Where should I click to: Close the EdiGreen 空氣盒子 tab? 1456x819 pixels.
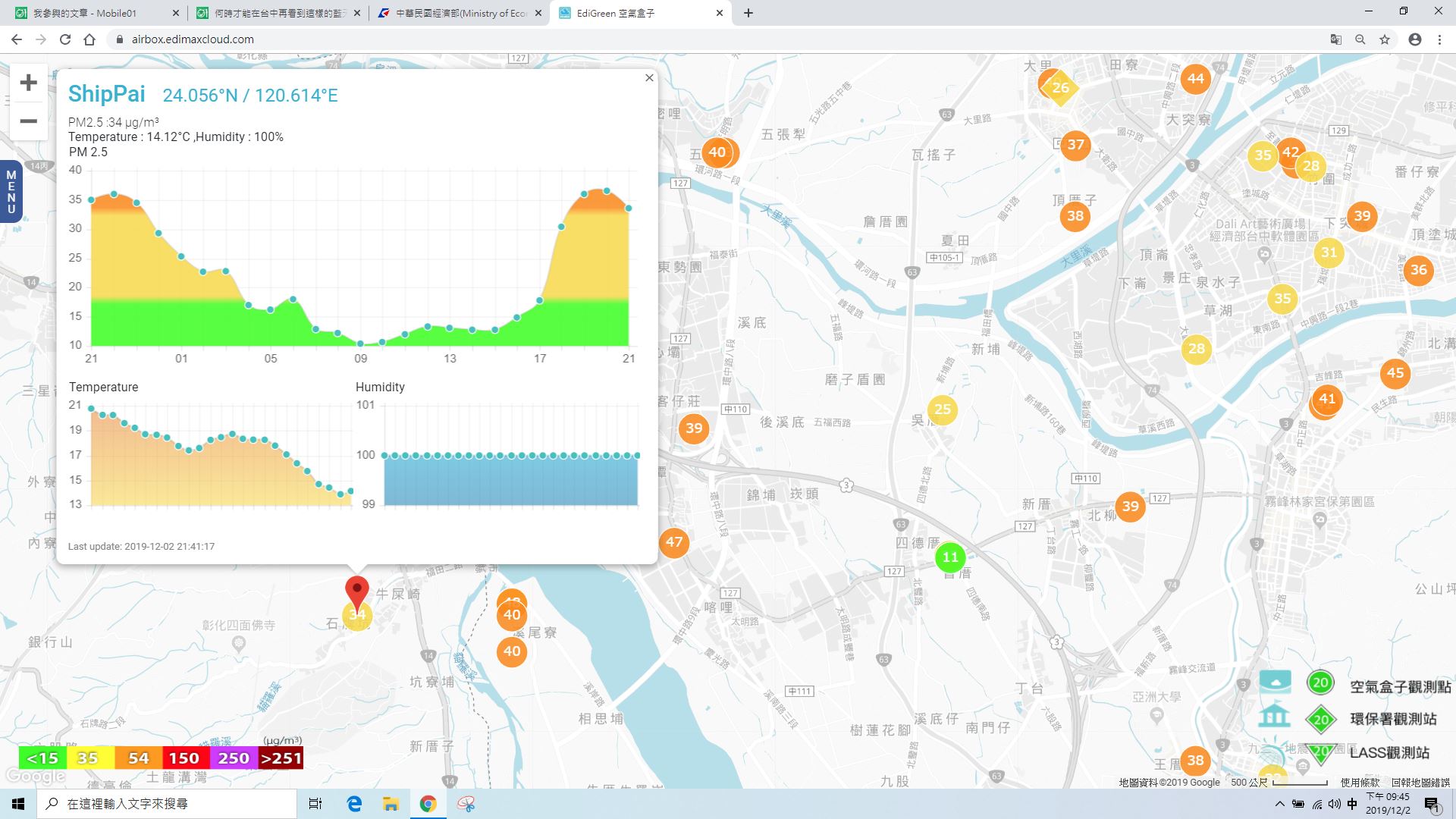(x=720, y=13)
